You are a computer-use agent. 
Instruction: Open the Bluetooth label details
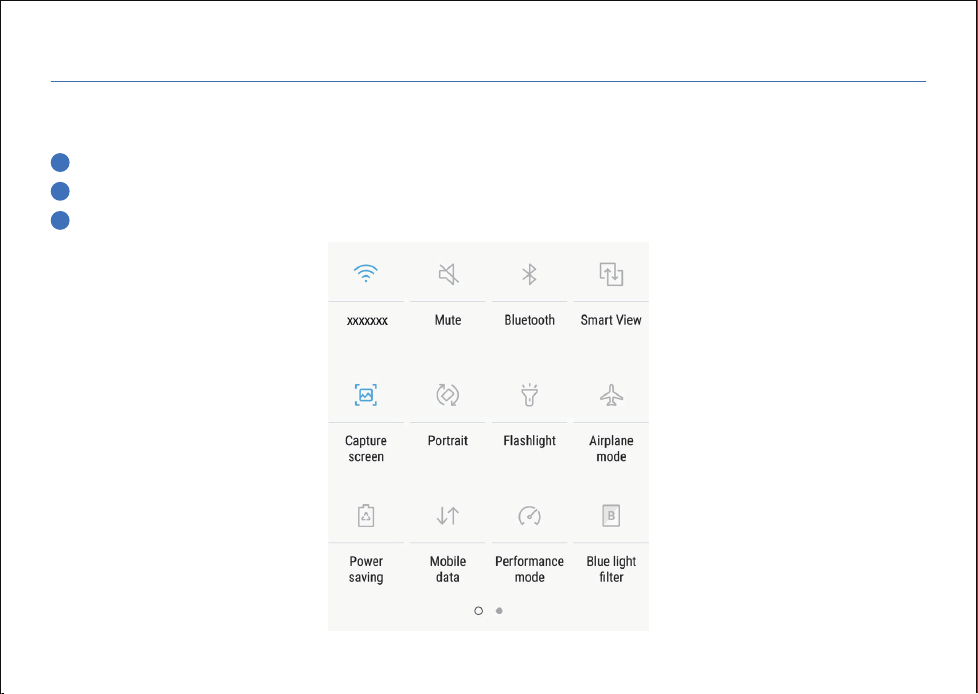point(530,320)
